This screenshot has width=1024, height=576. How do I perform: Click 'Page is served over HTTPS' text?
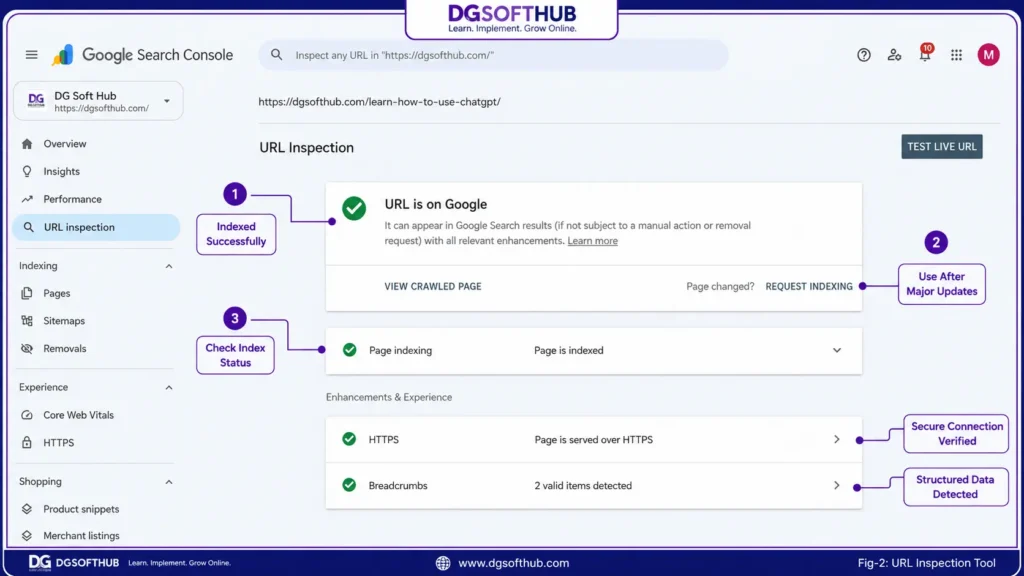[x=593, y=440]
